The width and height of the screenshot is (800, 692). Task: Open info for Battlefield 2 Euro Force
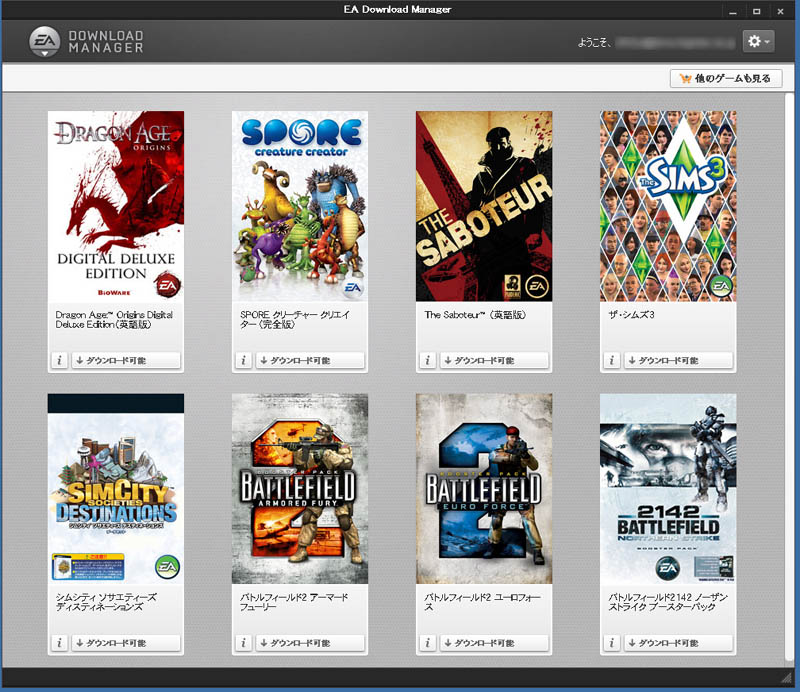coord(428,643)
